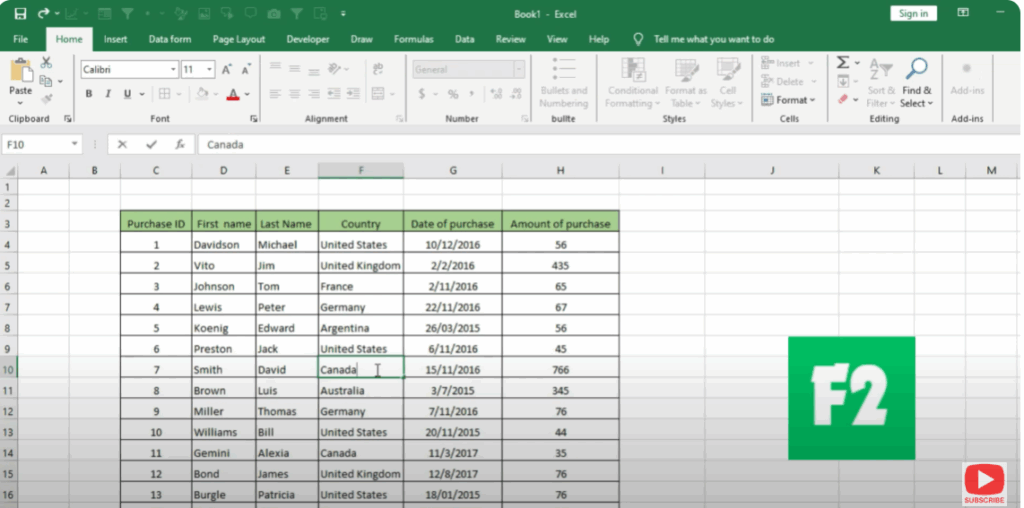The height and width of the screenshot is (508, 1024).
Task: Click the Cut scissors icon
Action: pyautogui.click(x=46, y=62)
